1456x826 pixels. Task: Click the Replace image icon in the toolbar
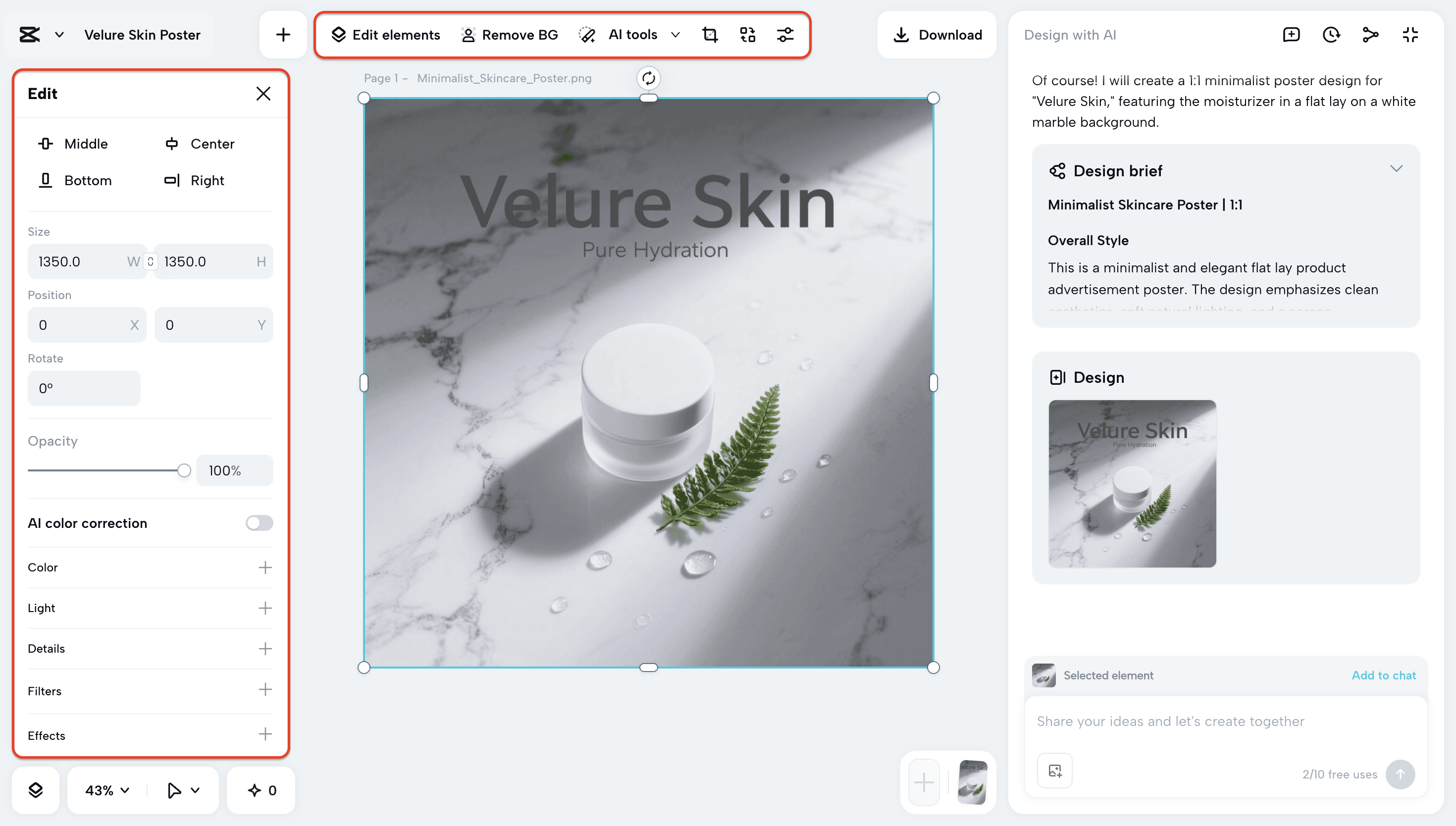click(748, 35)
